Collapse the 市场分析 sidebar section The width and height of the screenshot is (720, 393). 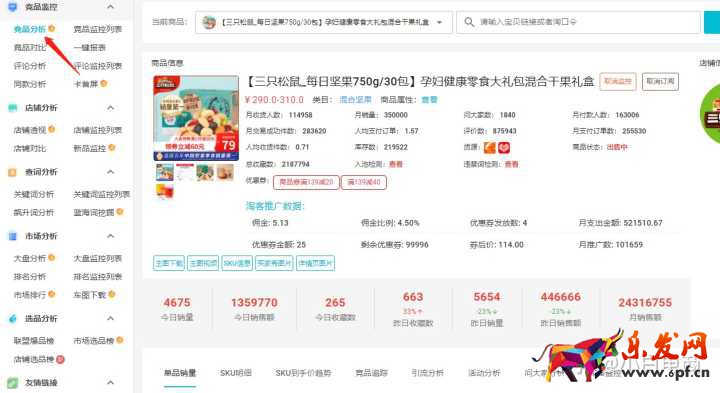(x=111, y=236)
